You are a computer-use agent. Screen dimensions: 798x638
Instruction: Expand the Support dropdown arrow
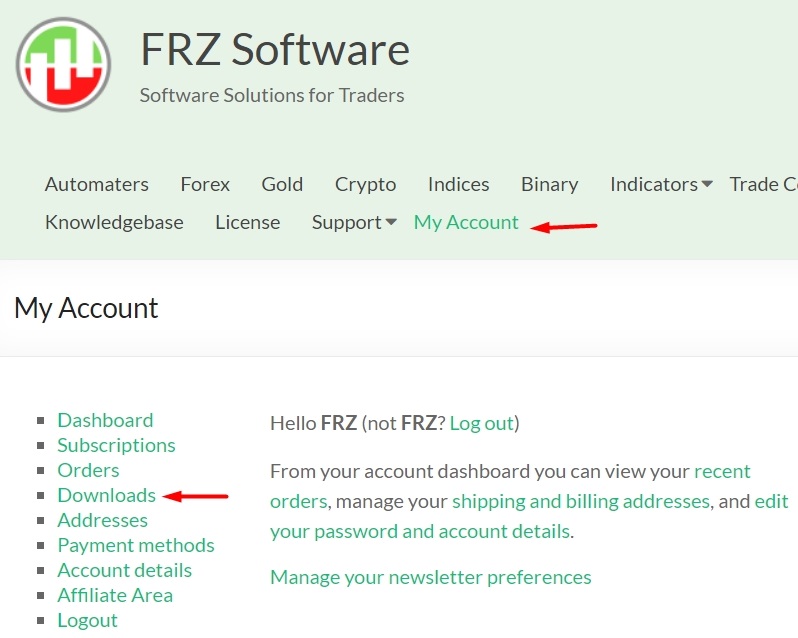391,222
